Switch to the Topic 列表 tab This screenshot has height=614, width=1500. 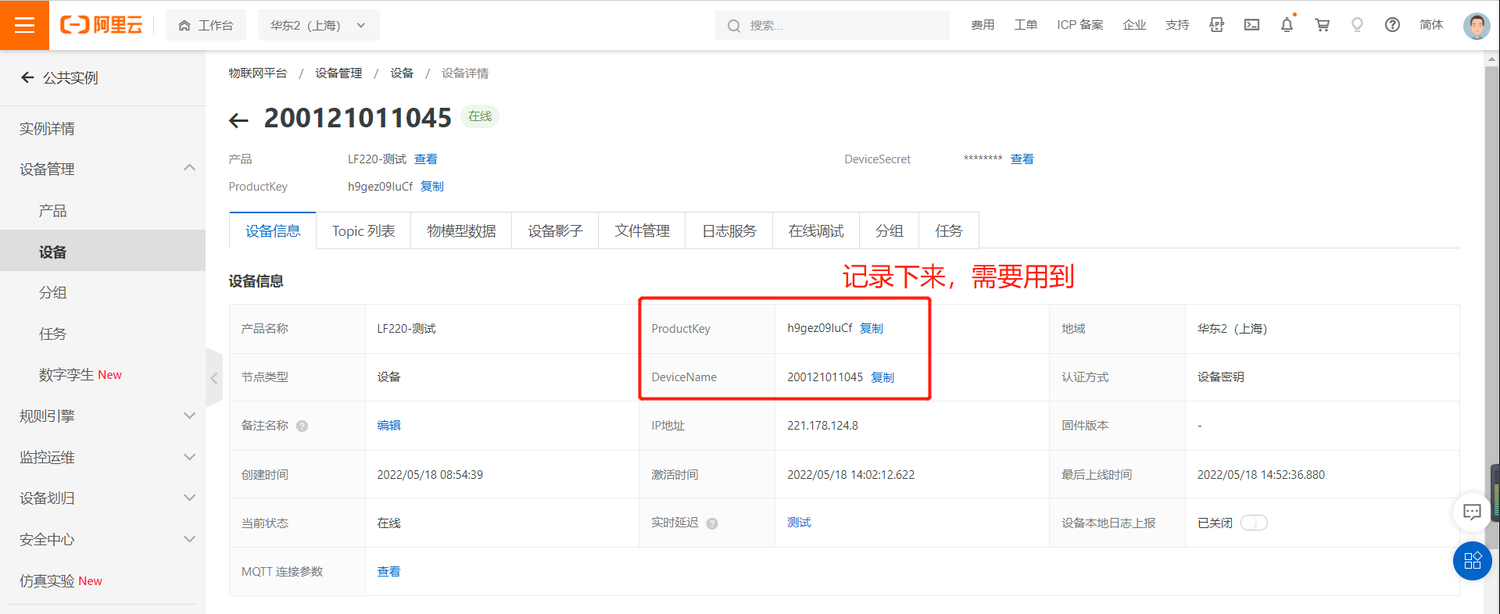pyautogui.click(x=364, y=231)
